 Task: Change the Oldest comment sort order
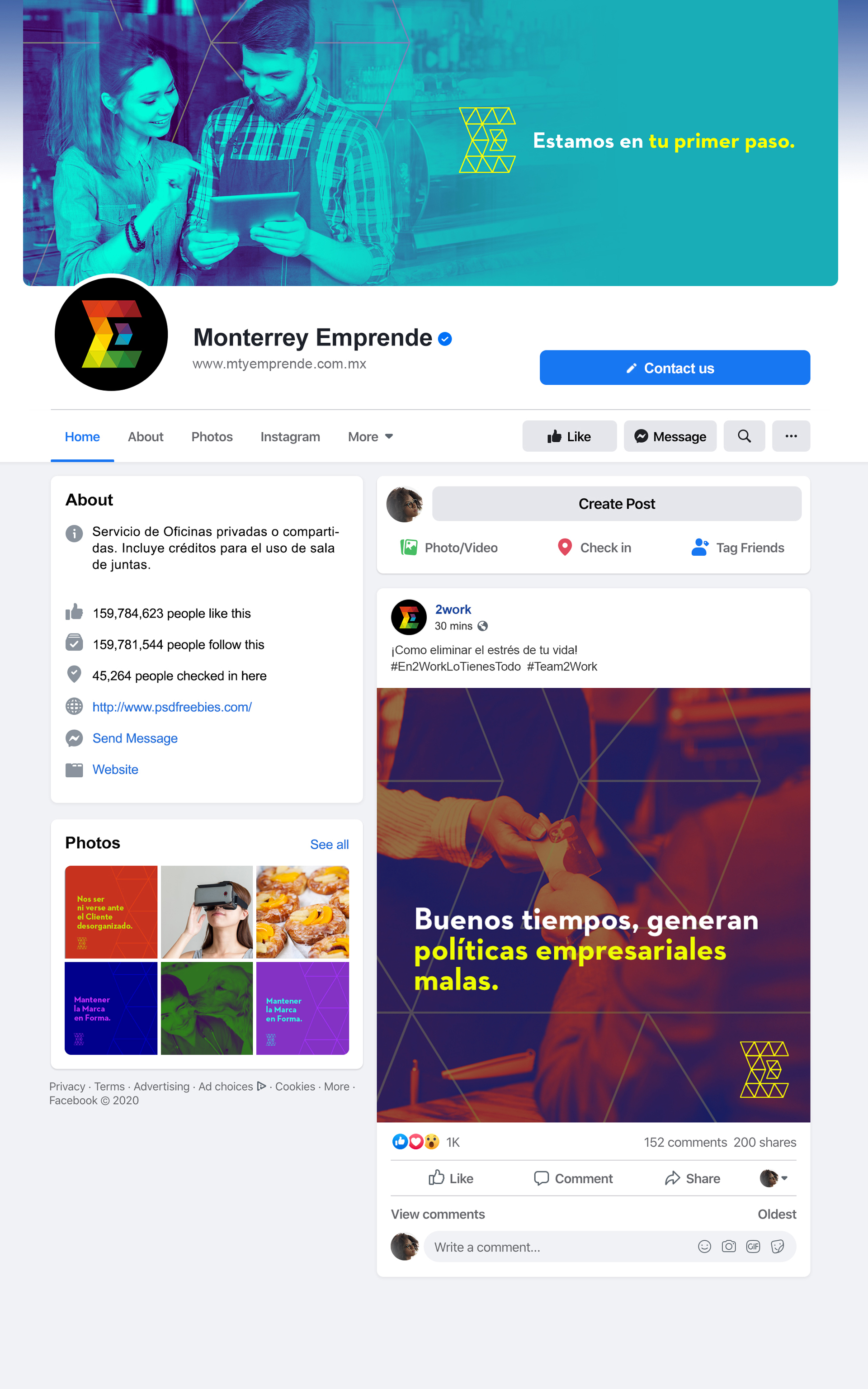777,1214
